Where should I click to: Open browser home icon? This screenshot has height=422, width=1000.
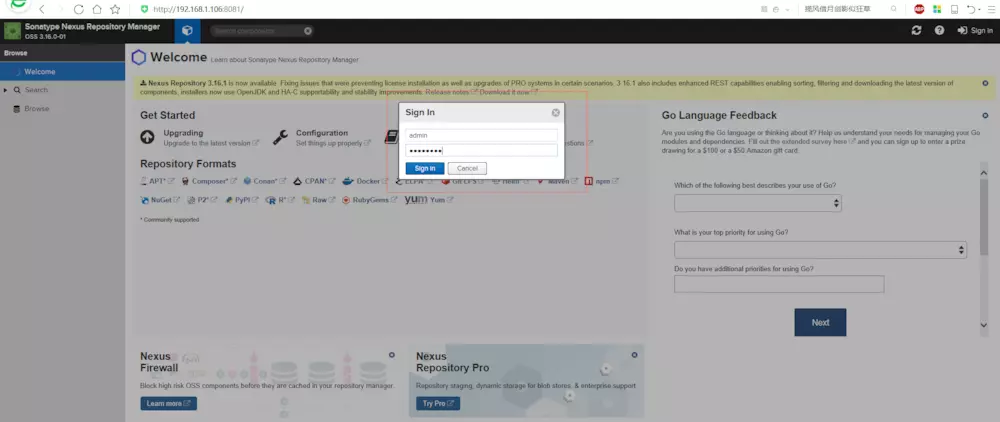coord(96,10)
